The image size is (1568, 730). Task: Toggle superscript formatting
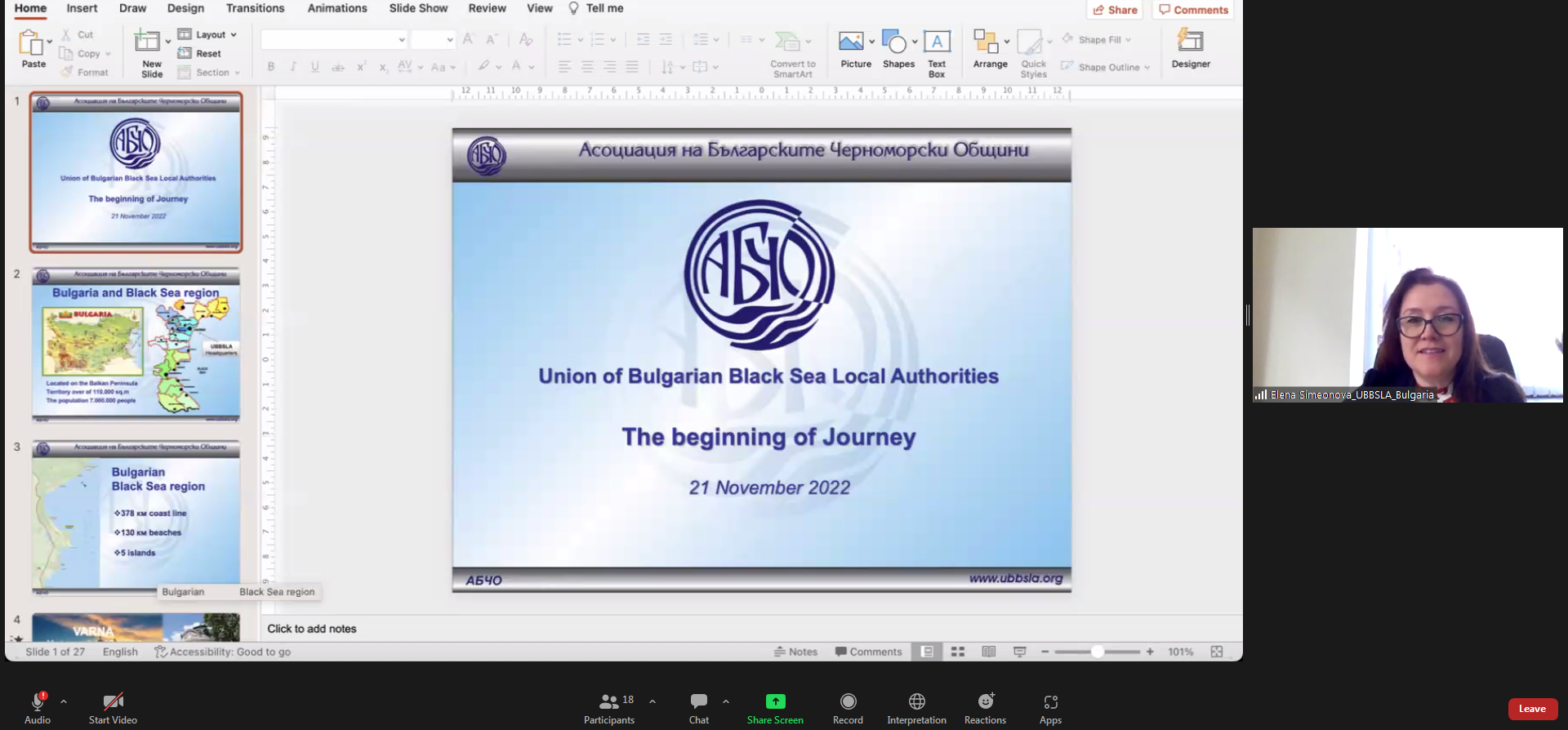point(361,67)
